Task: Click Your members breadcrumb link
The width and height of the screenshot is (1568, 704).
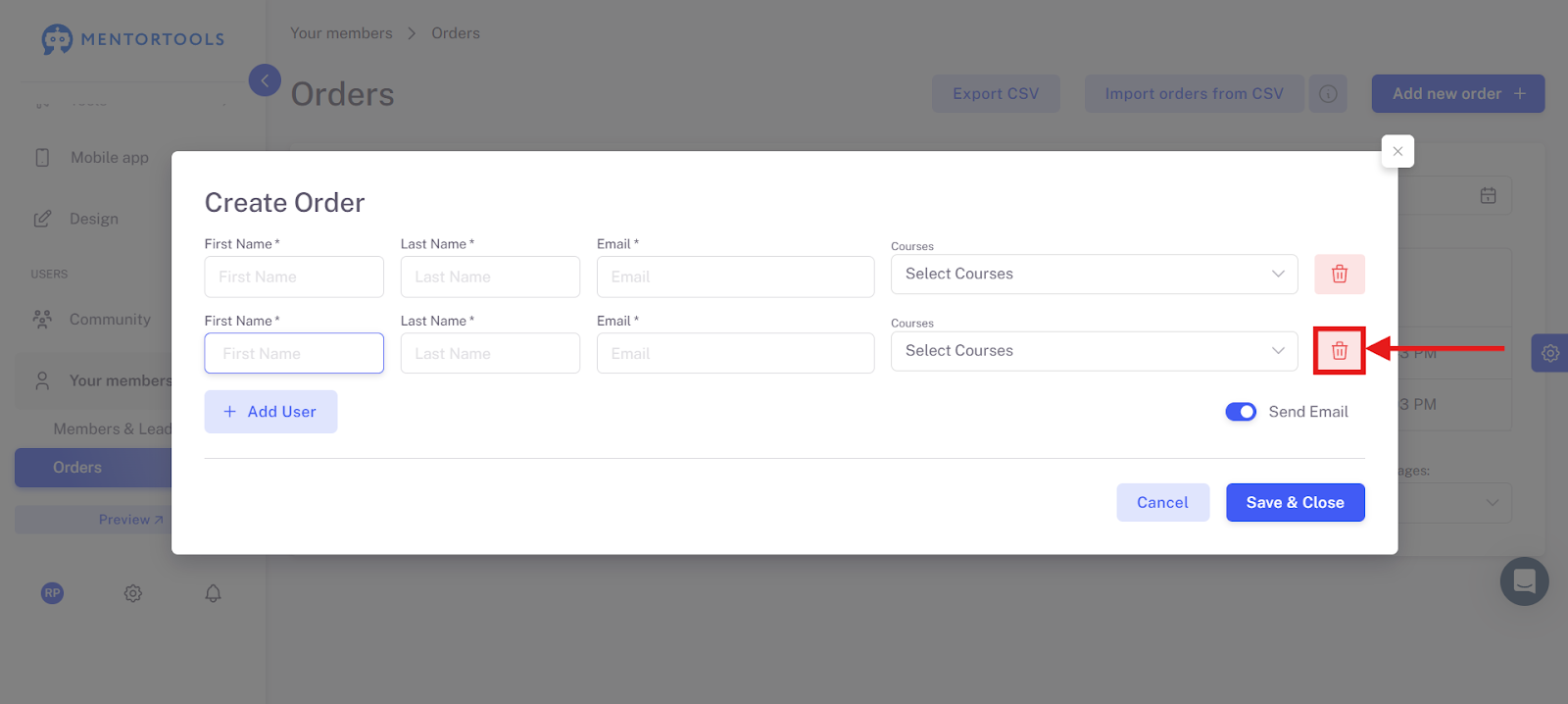Action: (341, 33)
